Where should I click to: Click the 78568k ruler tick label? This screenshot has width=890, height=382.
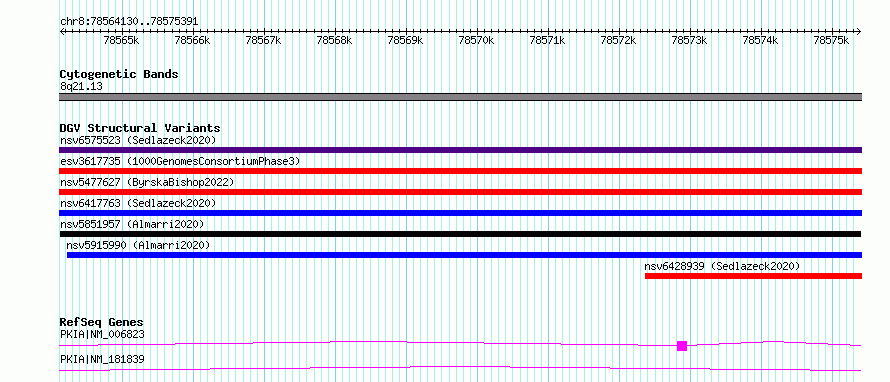pos(334,40)
